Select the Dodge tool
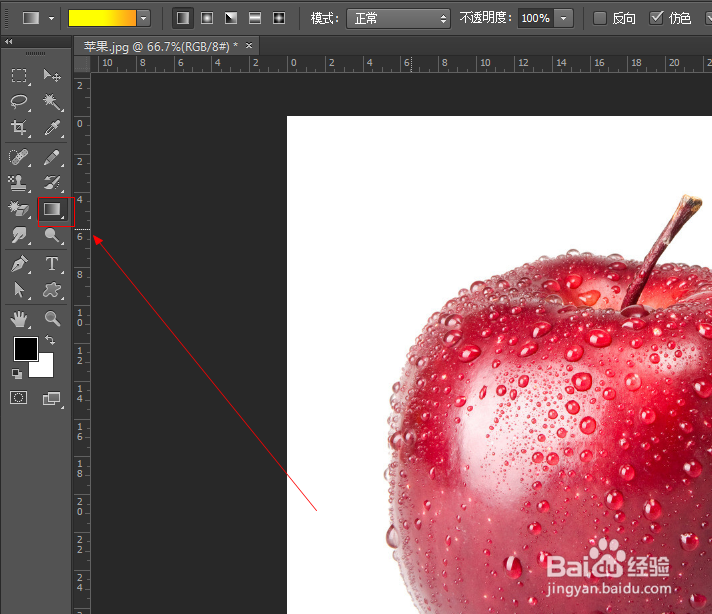The image size is (712, 614). click(x=52, y=235)
